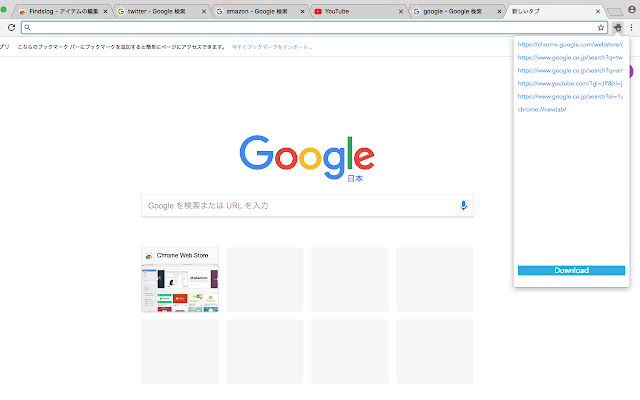The width and height of the screenshot is (640, 400).
Task: Switch to the YouTube tab
Action: 358,11
